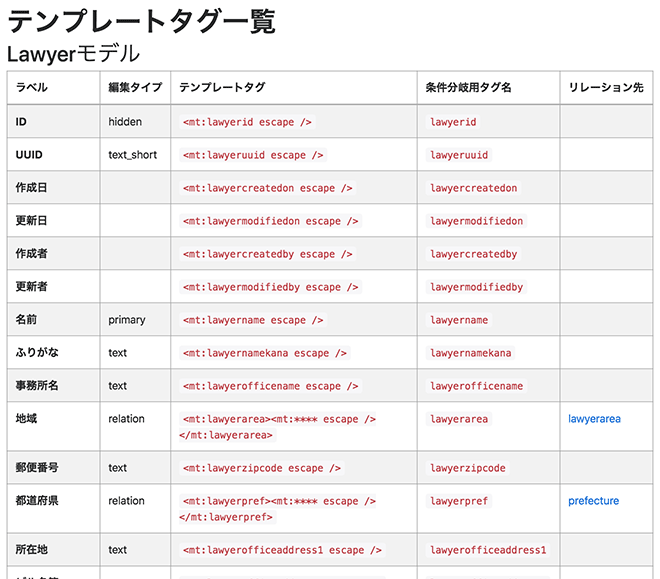
Task: Click the テンプレートタグ column header
Action: coord(294,88)
